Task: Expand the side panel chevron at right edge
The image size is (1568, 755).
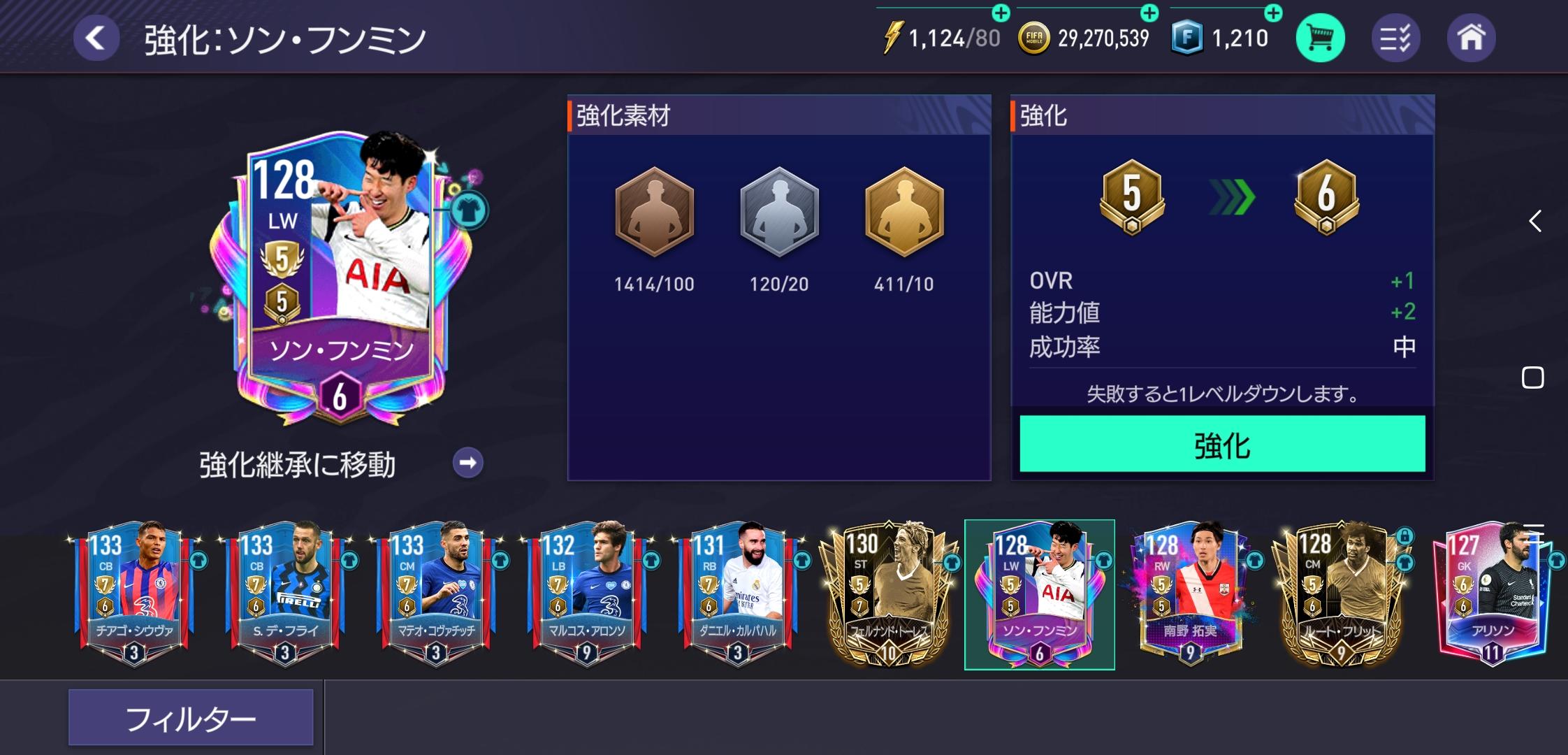Action: [x=1535, y=222]
